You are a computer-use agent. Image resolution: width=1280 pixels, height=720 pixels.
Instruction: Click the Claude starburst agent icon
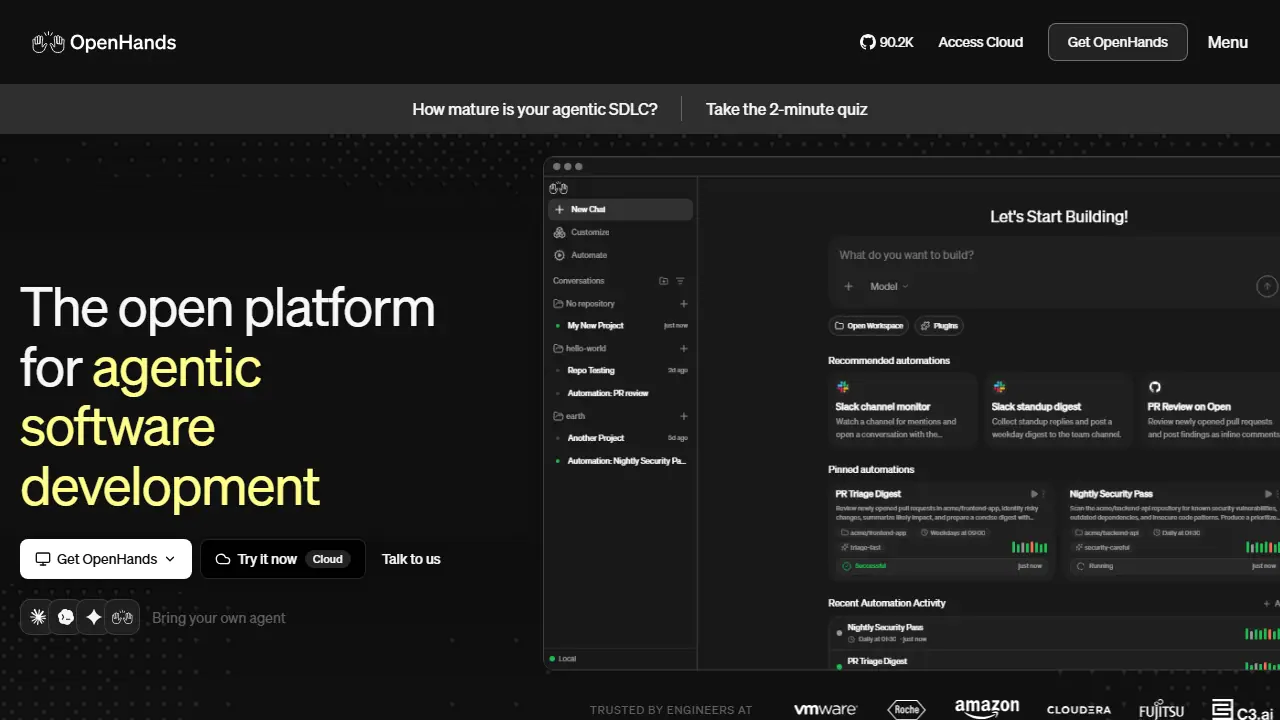(x=38, y=617)
